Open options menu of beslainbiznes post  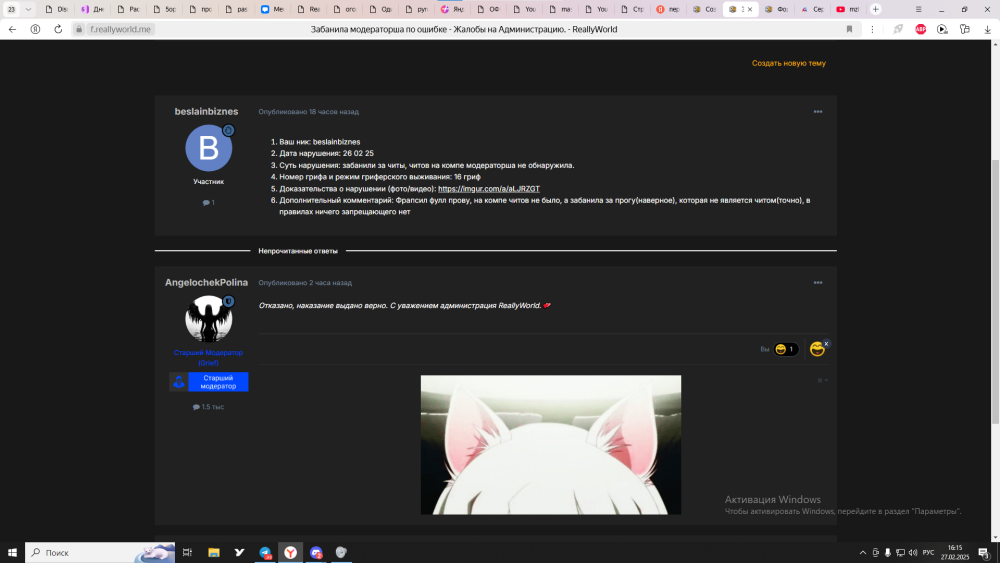click(x=818, y=112)
